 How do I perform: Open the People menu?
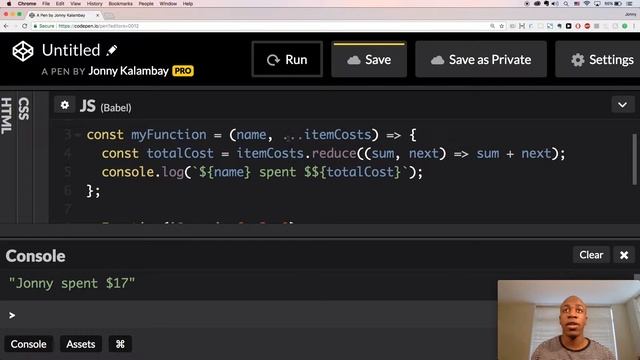[x=146, y=4]
